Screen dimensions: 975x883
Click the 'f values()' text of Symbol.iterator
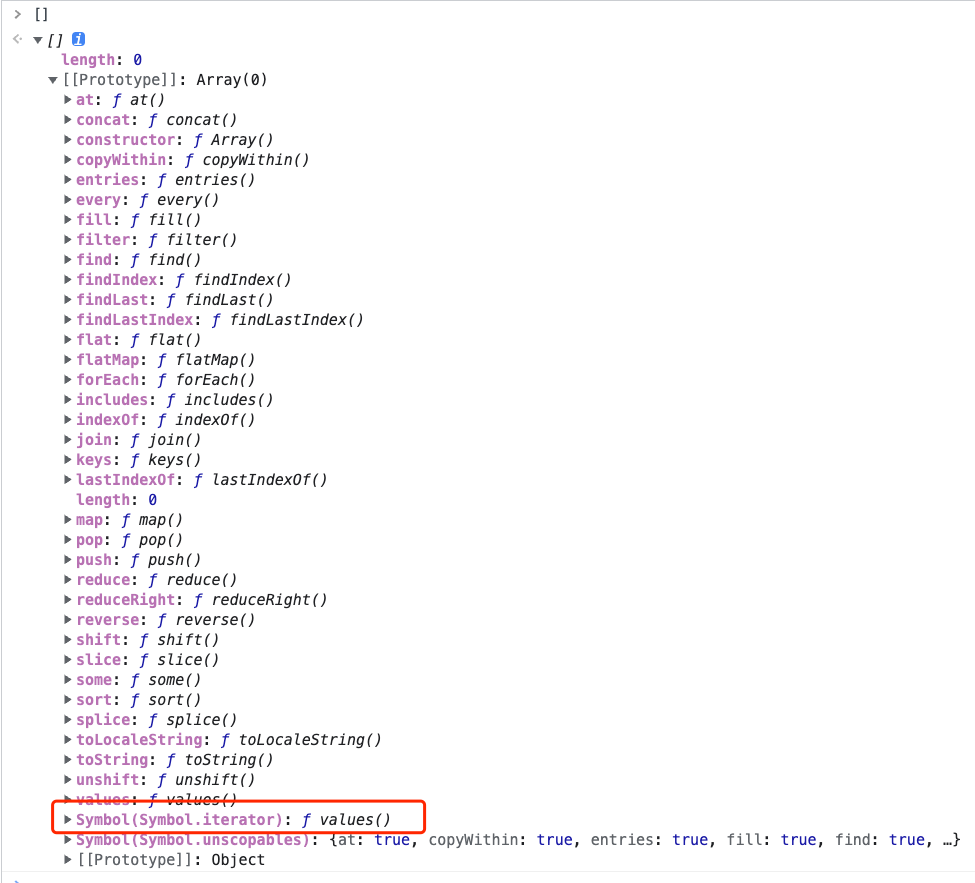346,820
